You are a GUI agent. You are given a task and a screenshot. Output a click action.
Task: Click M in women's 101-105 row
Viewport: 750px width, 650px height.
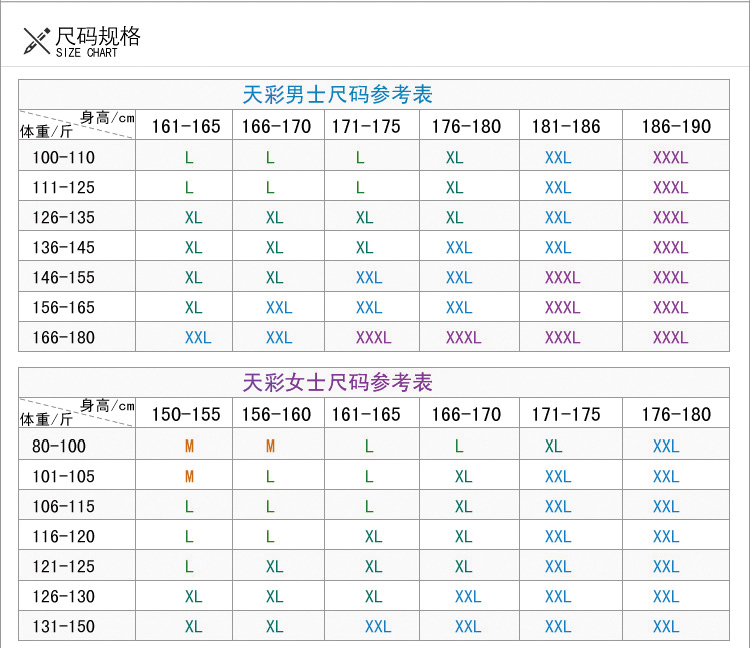point(189,476)
